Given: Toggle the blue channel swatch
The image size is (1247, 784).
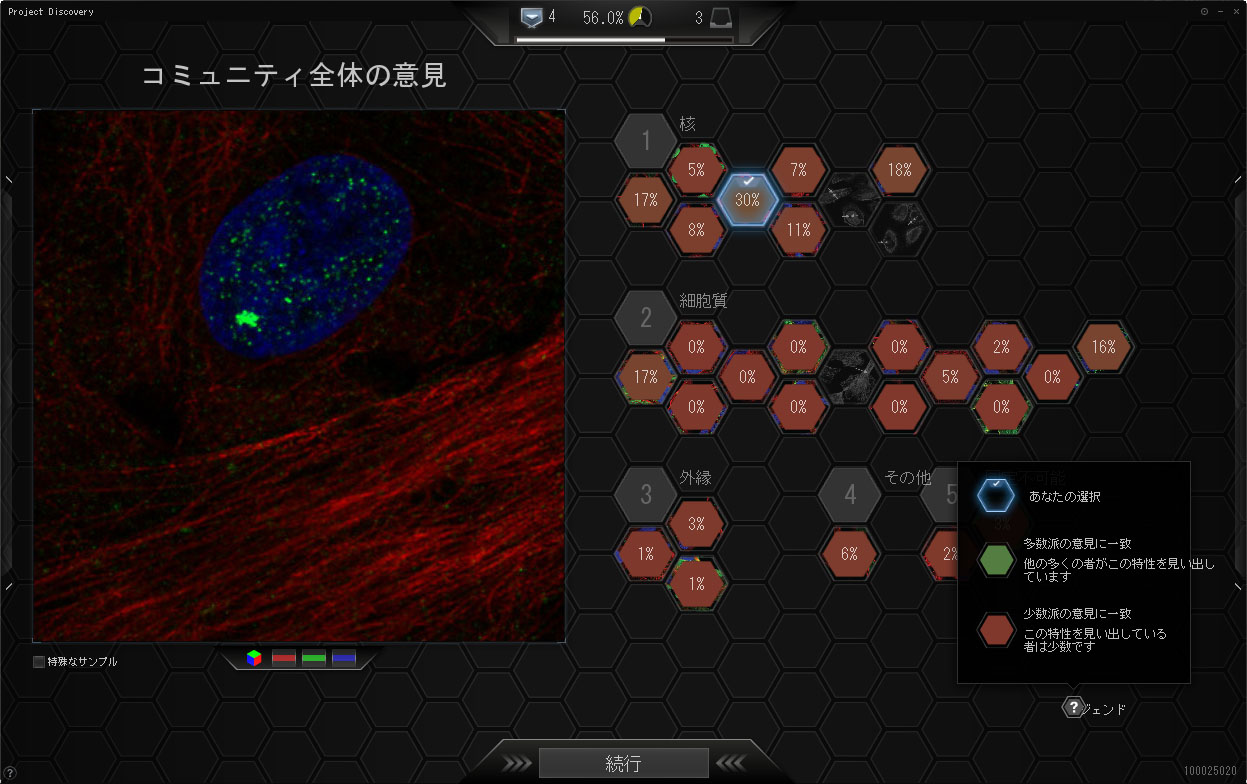Looking at the screenshot, I should 344,658.
